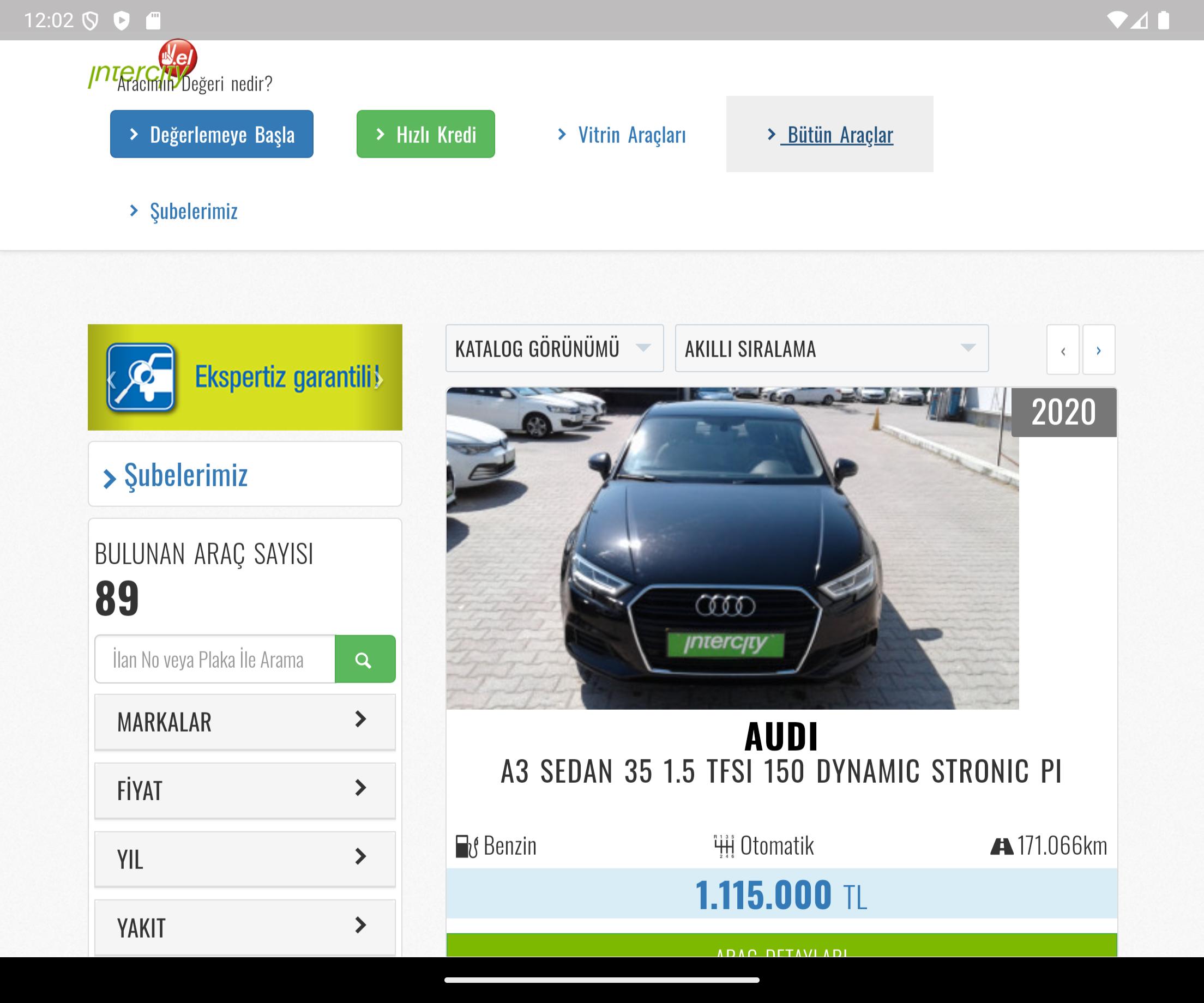
Task: Click the ekspertiz car inspection icon
Action: click(141, 377)
